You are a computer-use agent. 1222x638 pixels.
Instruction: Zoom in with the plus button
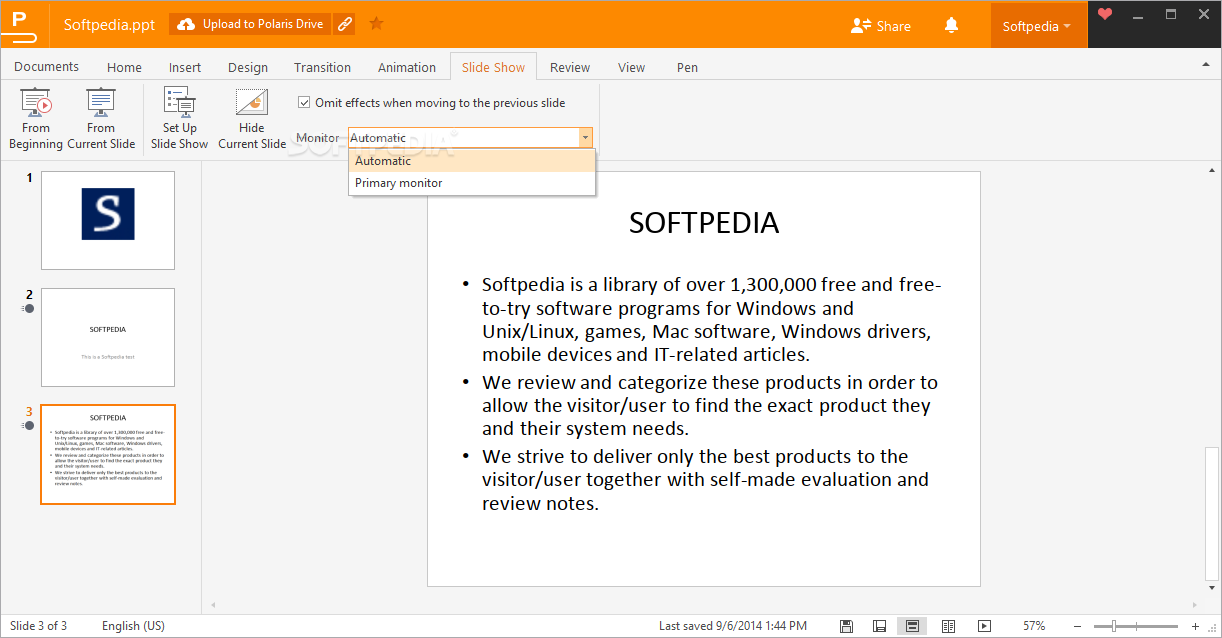[1195, 626]
